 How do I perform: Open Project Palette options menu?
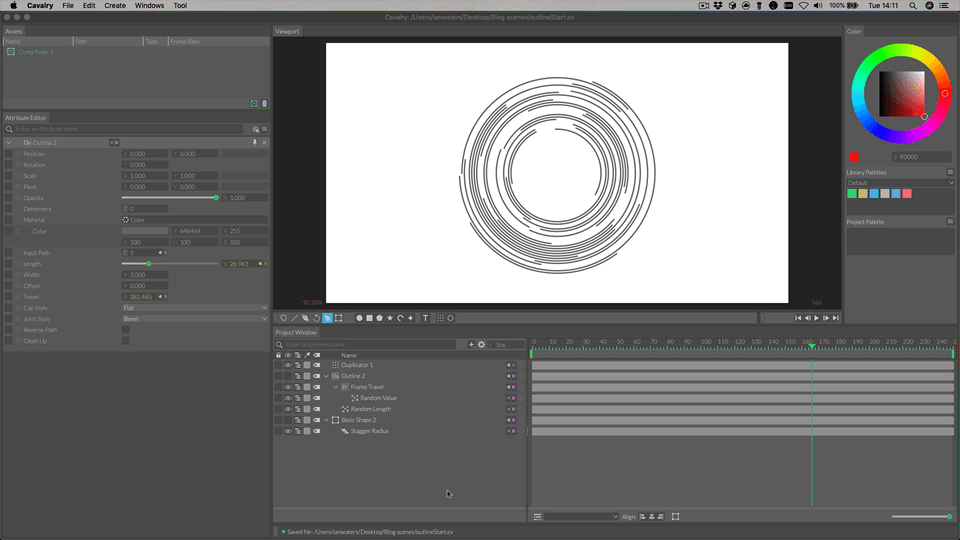click(x=950, y=222)
